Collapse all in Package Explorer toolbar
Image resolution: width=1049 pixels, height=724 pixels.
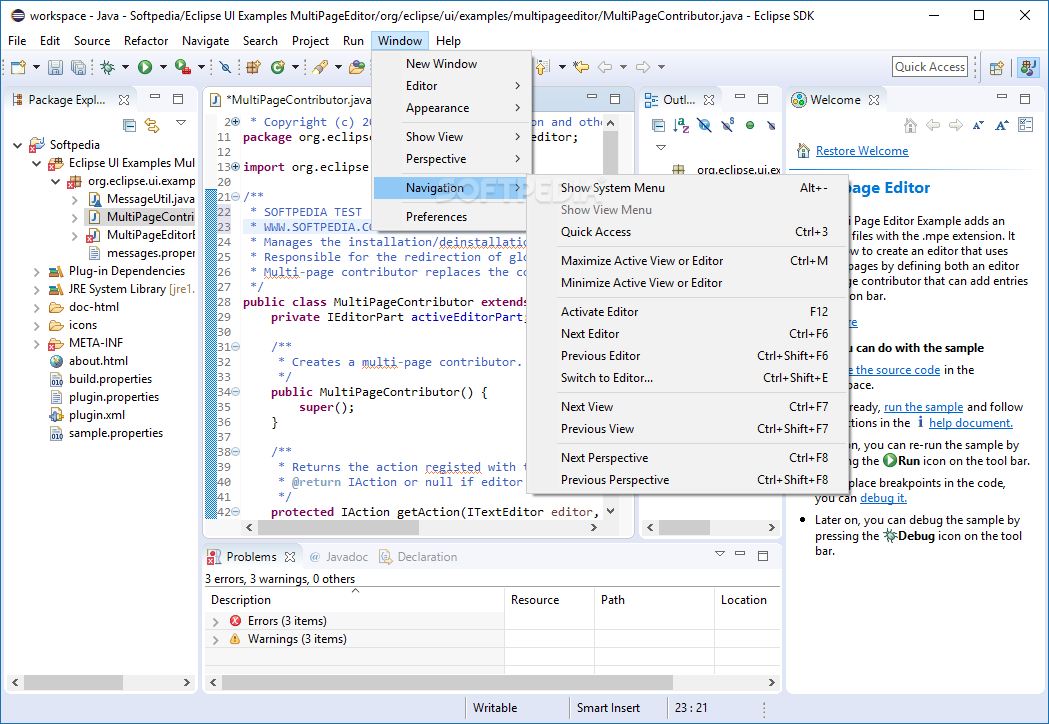[130, 125]
